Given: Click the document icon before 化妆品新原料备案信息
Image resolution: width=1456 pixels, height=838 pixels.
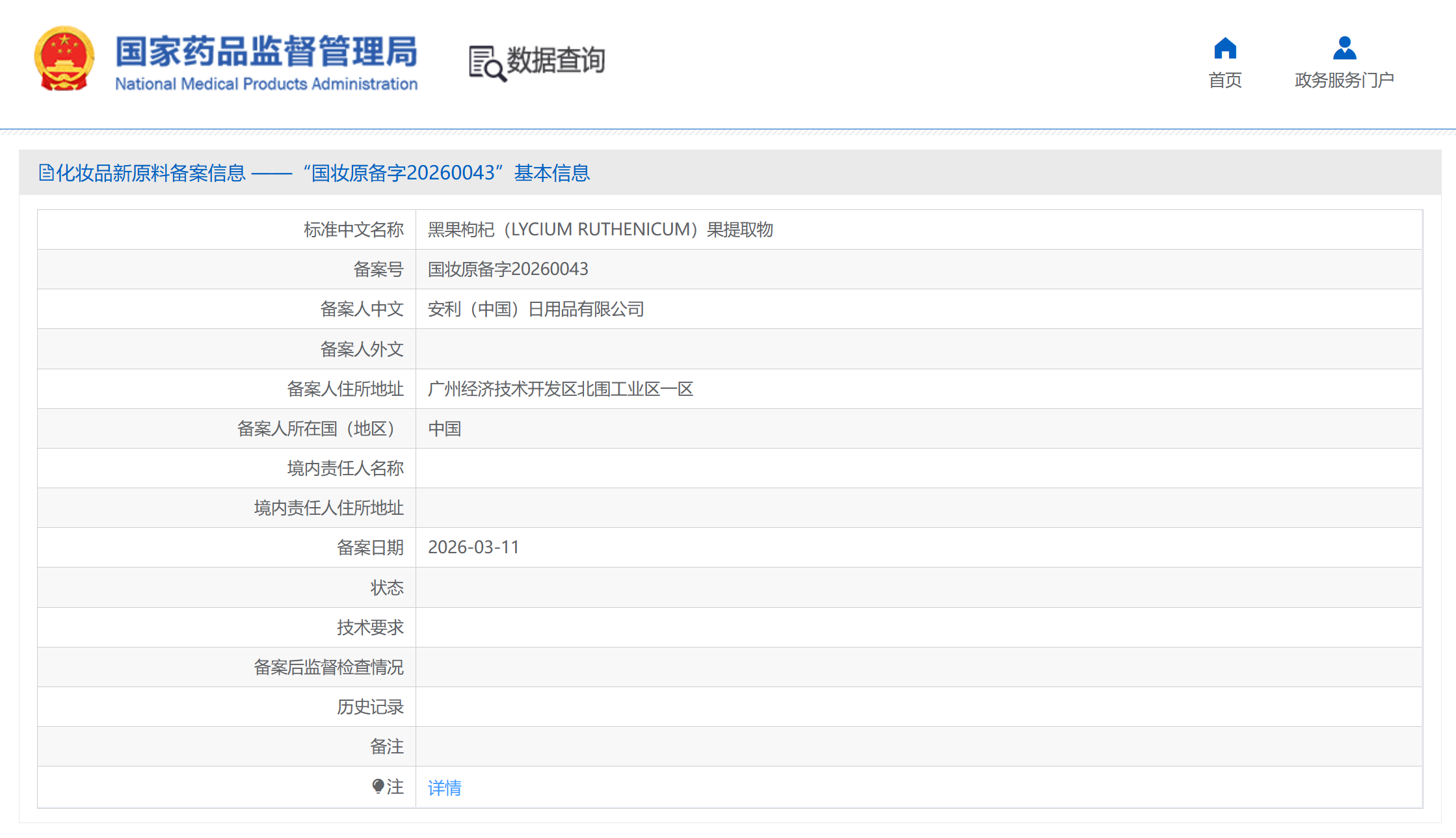Looking at the screenshot, I should pyautogui.click(x=46, y=173).
